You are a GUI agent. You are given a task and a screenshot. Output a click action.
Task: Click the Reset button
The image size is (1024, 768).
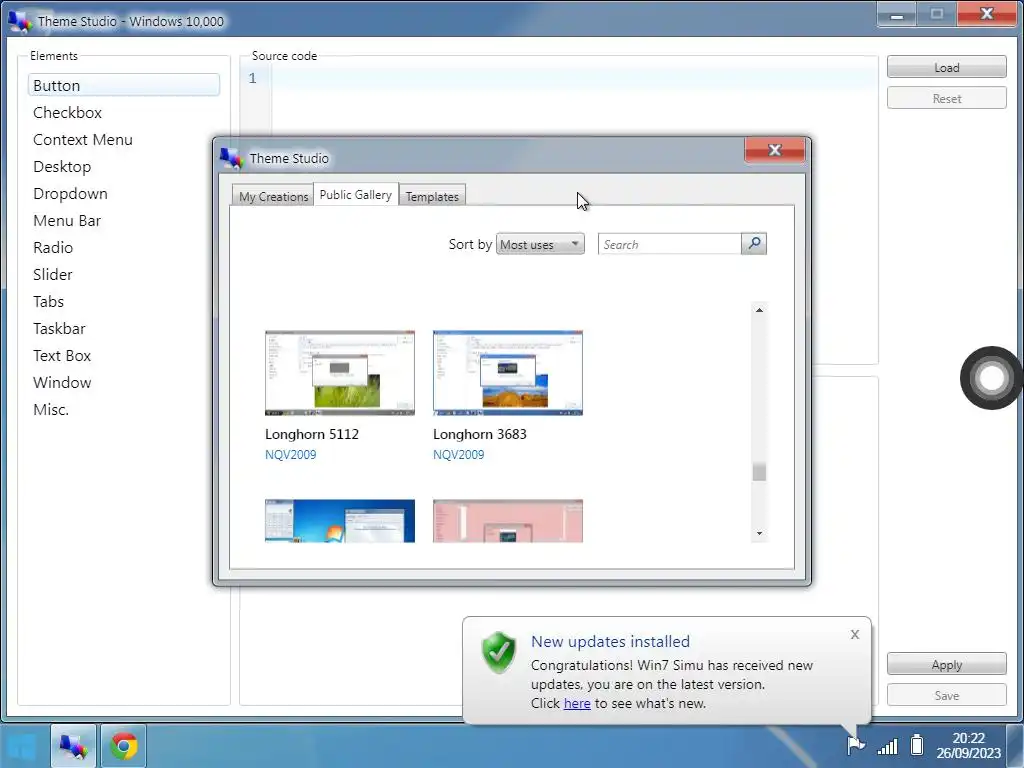(946, 99)
